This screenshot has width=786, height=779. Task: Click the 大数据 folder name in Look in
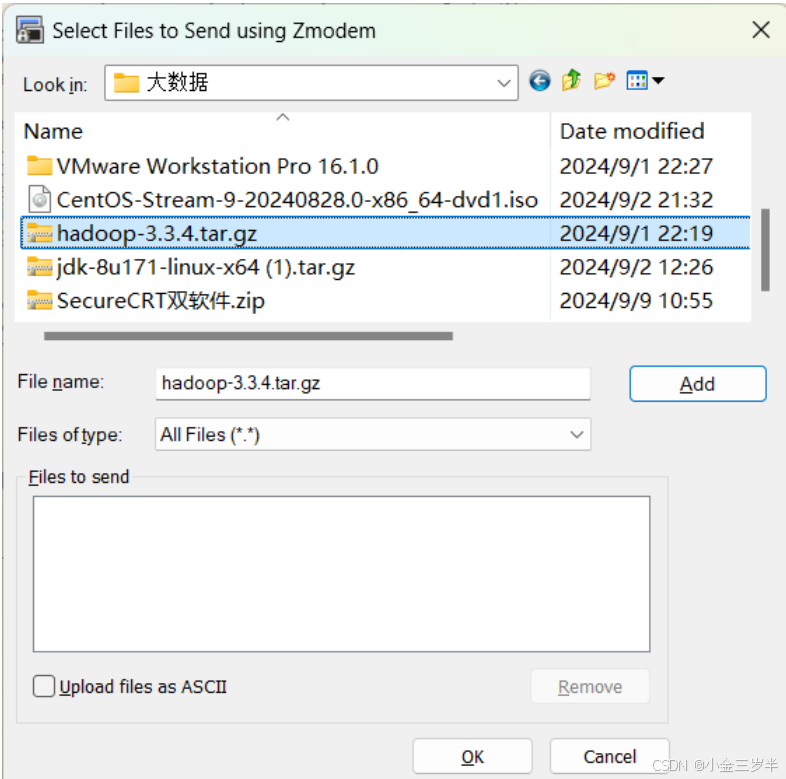coord(177,82)
